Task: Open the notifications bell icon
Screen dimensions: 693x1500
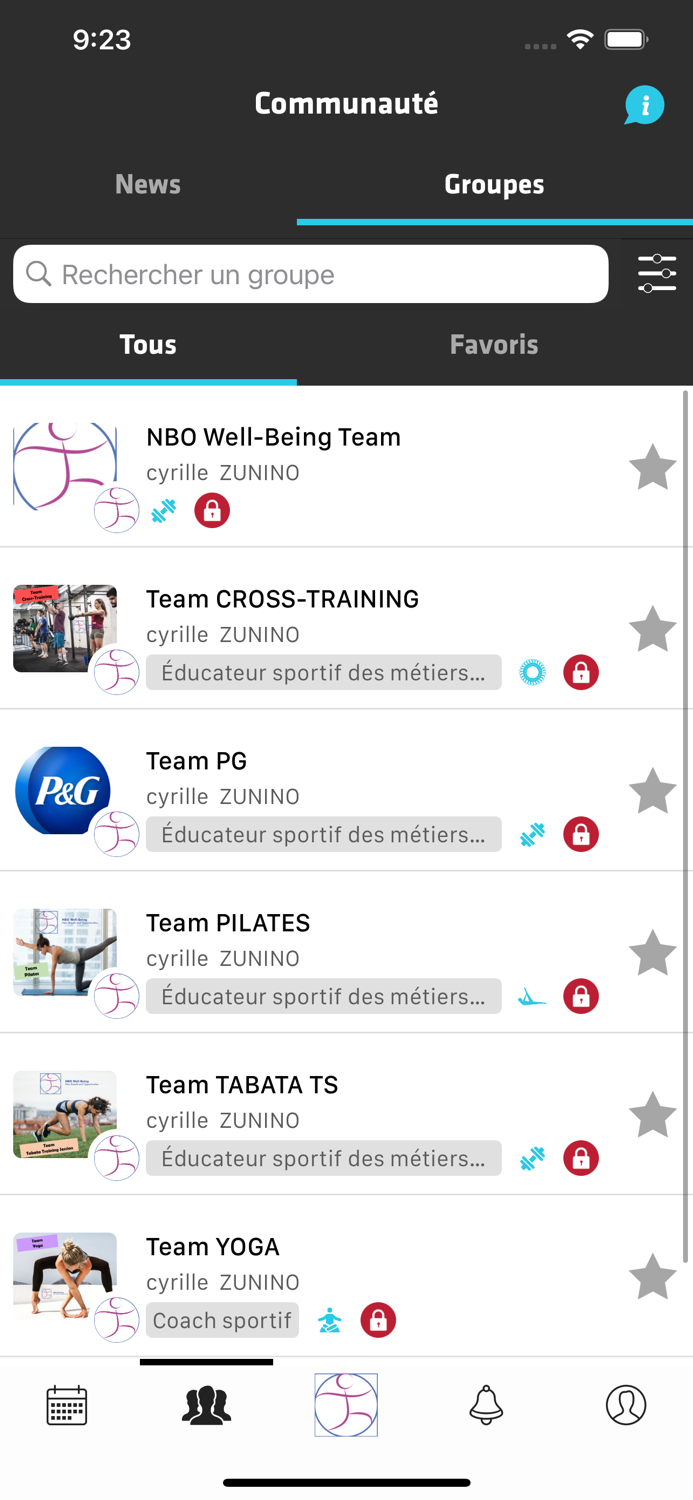Action: coord(485,1405)
